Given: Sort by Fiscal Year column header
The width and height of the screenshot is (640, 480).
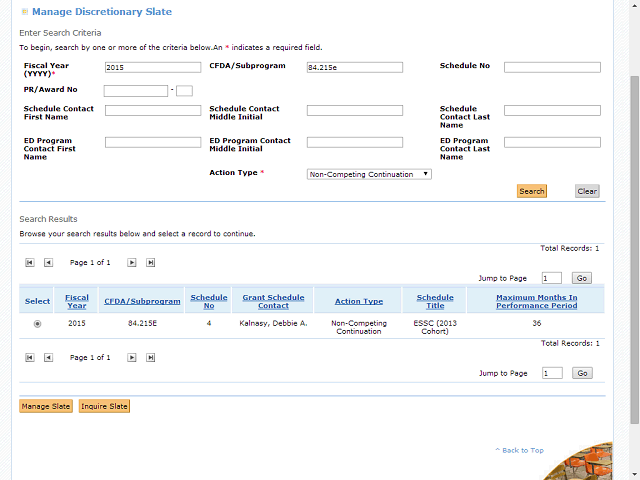Looking at the screenshot, I should pos(77,301).
